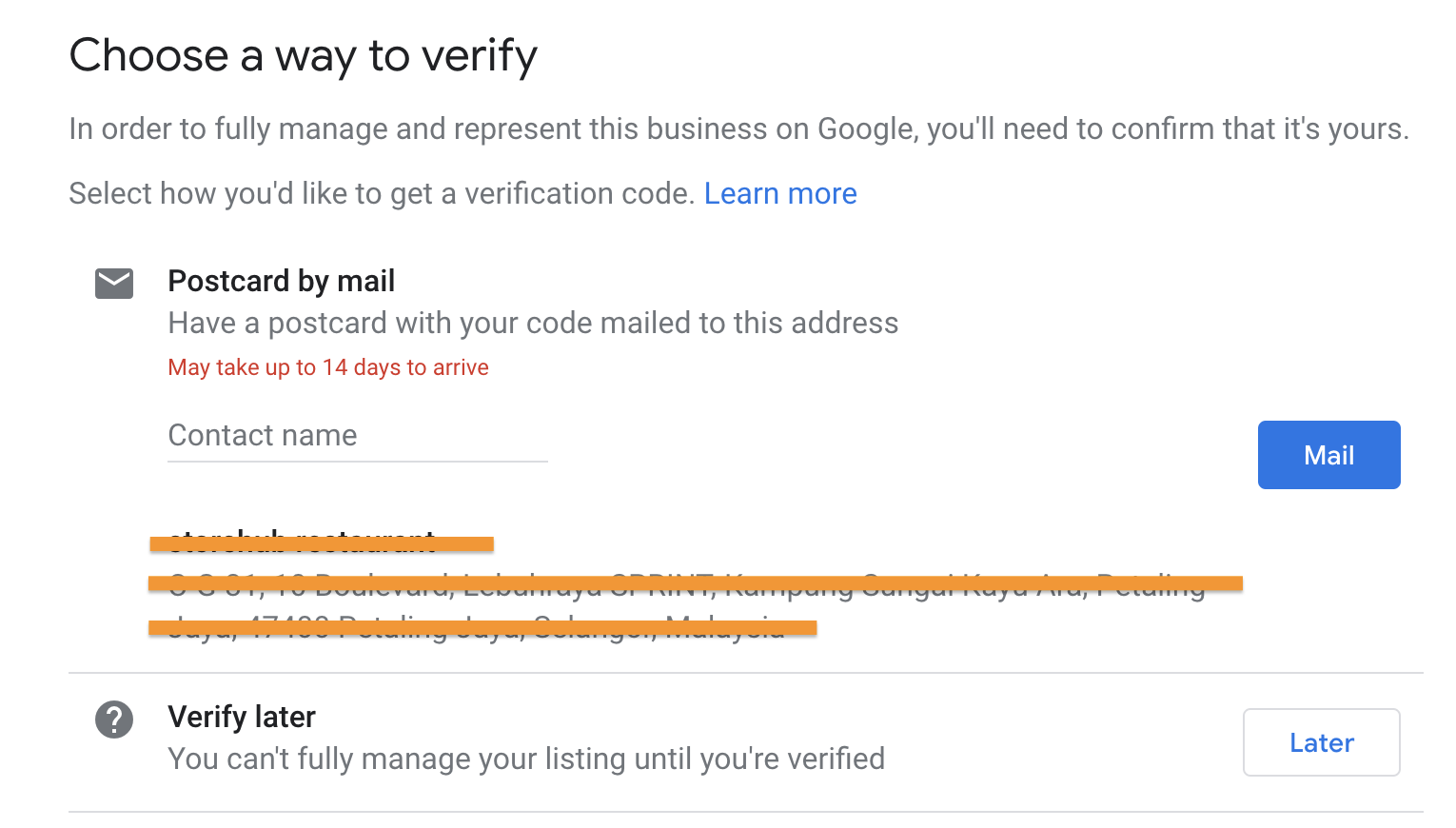Viewport: 1456px width, 828px height.
Task: Open the Learn more link
Action: (780, 193)
